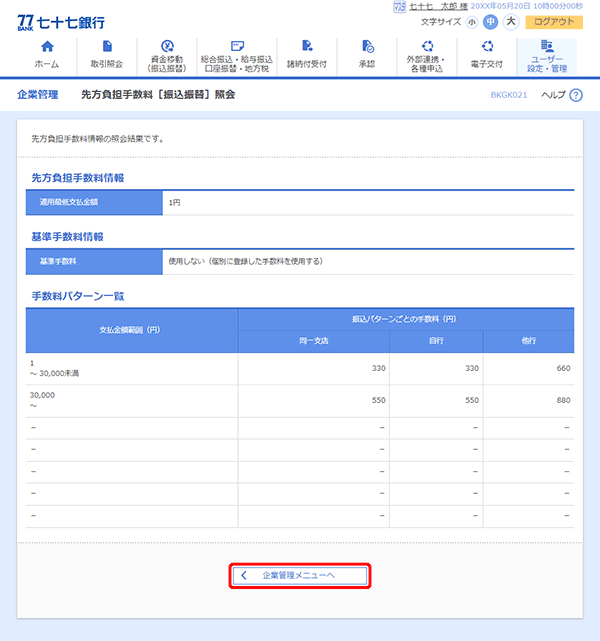The height and width of the screenshot is (641, 600).
Task: Click the ヘルプ text link
Action: [x=552, y=95]
